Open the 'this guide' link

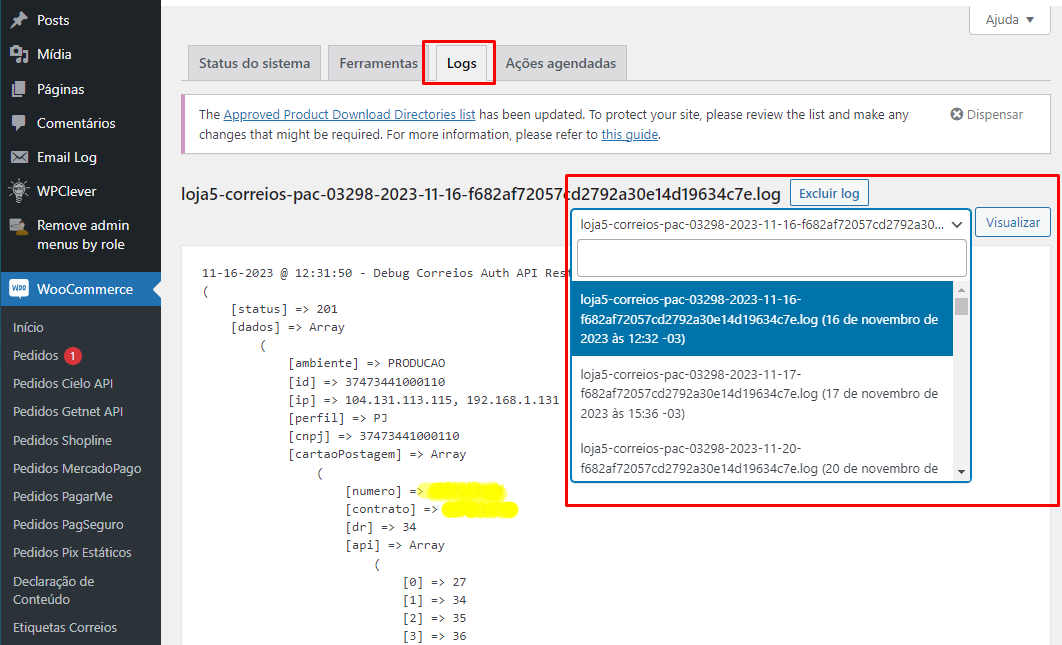pyautogui.click(x=630, y=134)
